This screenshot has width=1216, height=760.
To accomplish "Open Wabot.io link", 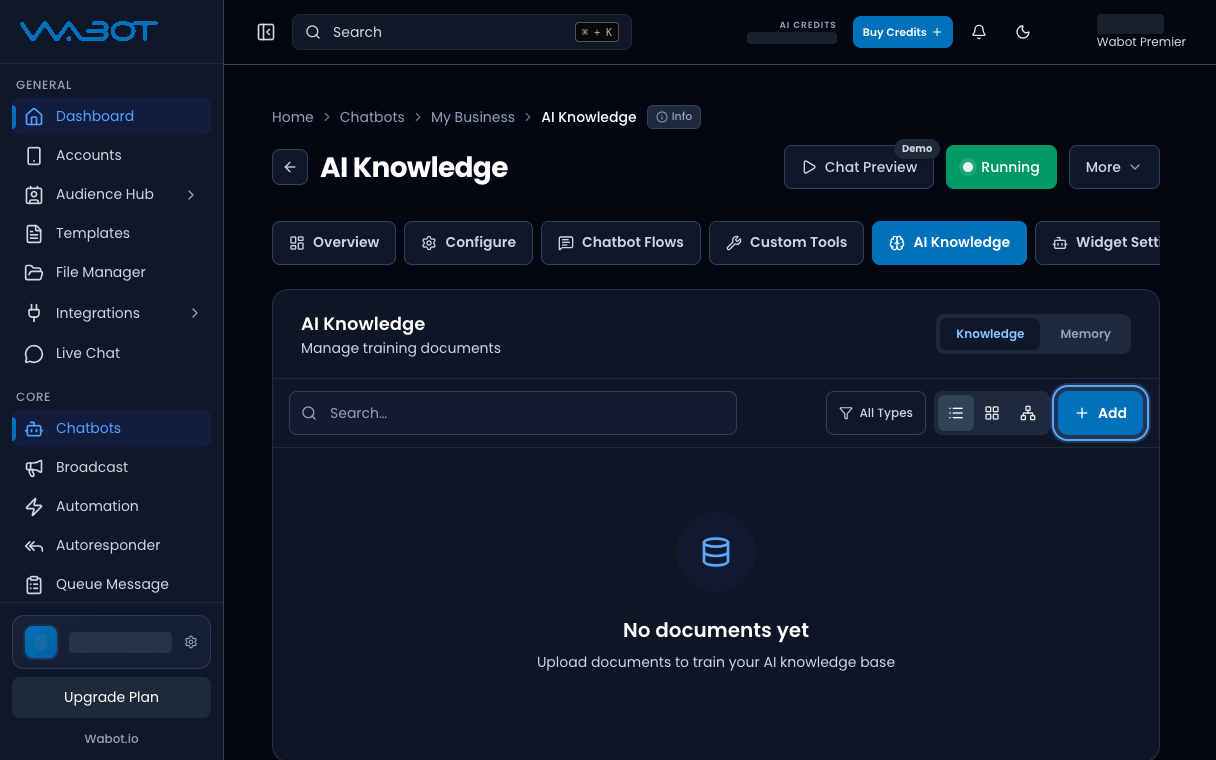I will point(111,738).
